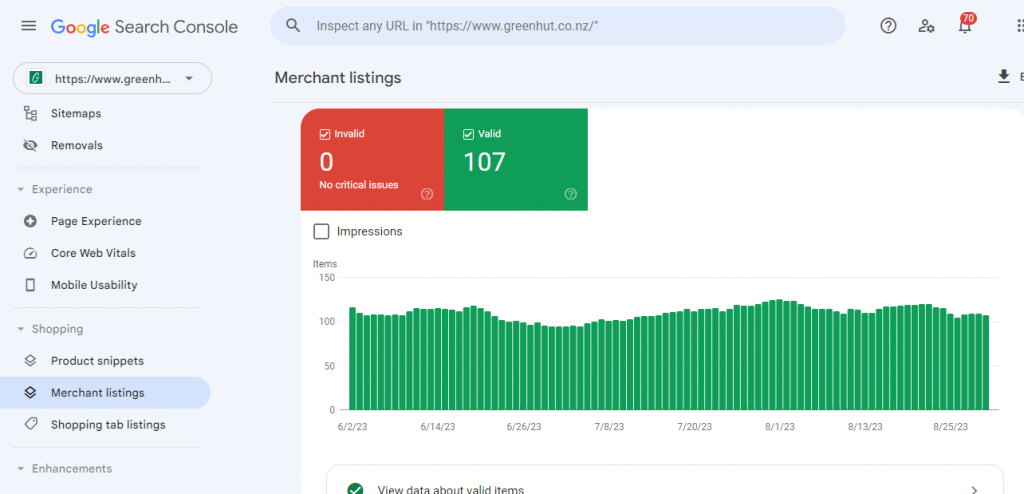Image resolution: width=1024 pixels, height=494 pixels.
Task: Click the Google Search Console logo
Action: click(144, 27)
